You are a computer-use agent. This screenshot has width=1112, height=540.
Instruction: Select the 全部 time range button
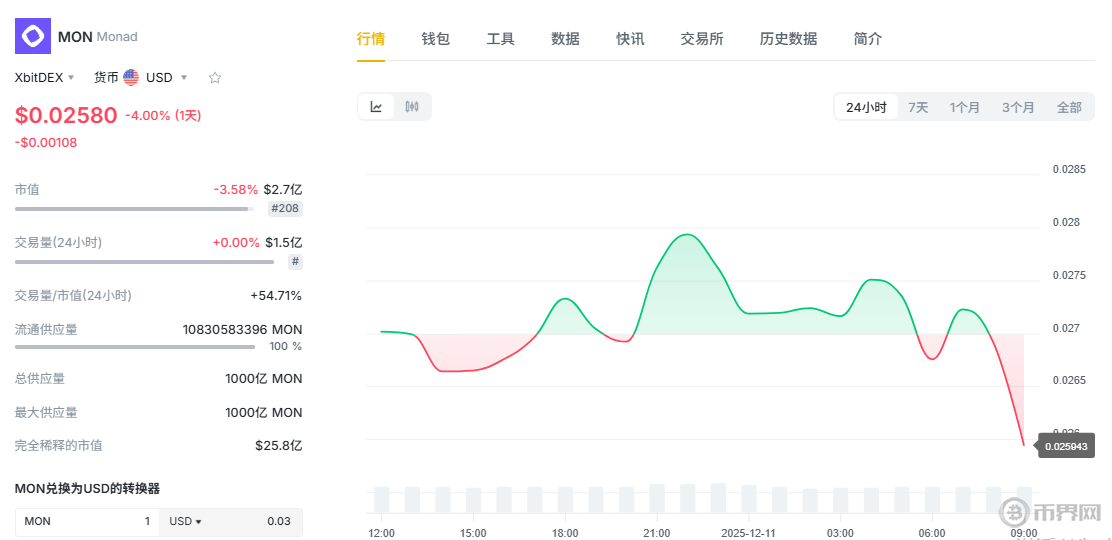(1069, 107)
